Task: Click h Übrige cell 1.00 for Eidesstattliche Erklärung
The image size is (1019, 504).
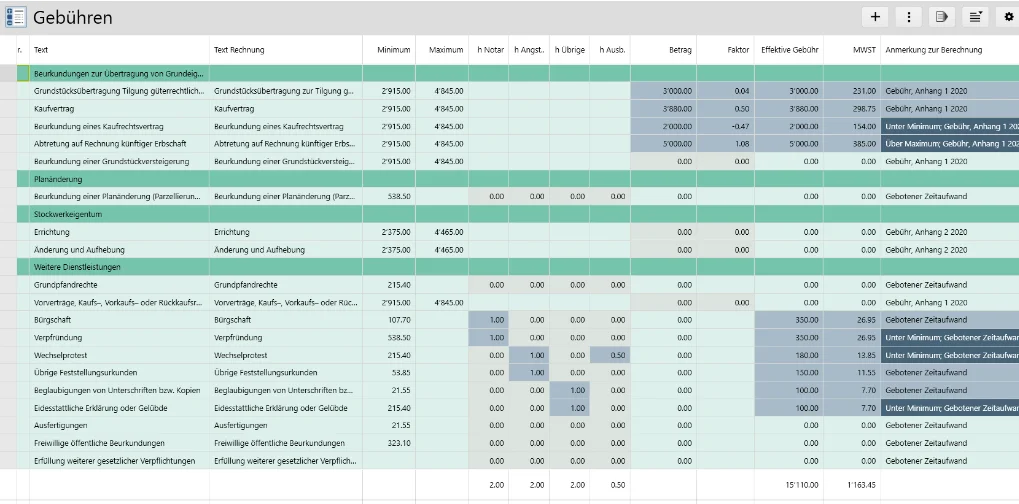Action: 569,408
